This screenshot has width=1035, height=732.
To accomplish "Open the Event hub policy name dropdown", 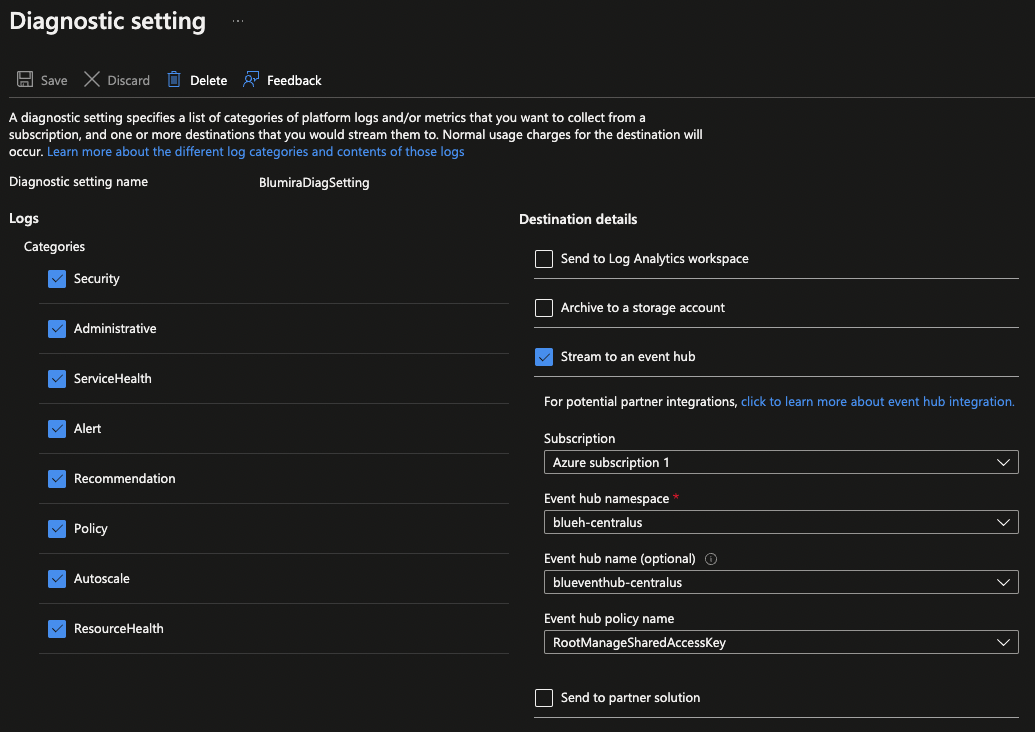I will [1002, 642].
